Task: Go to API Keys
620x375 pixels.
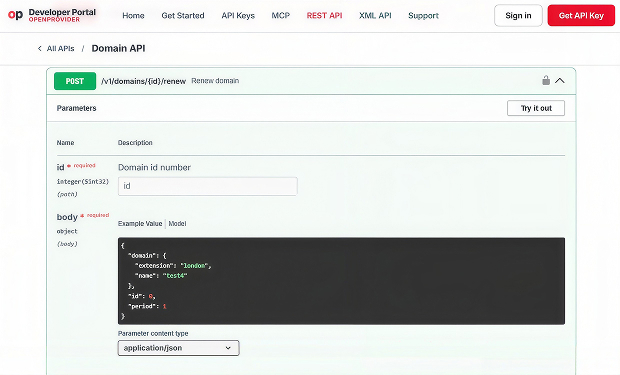Action: 238,15
